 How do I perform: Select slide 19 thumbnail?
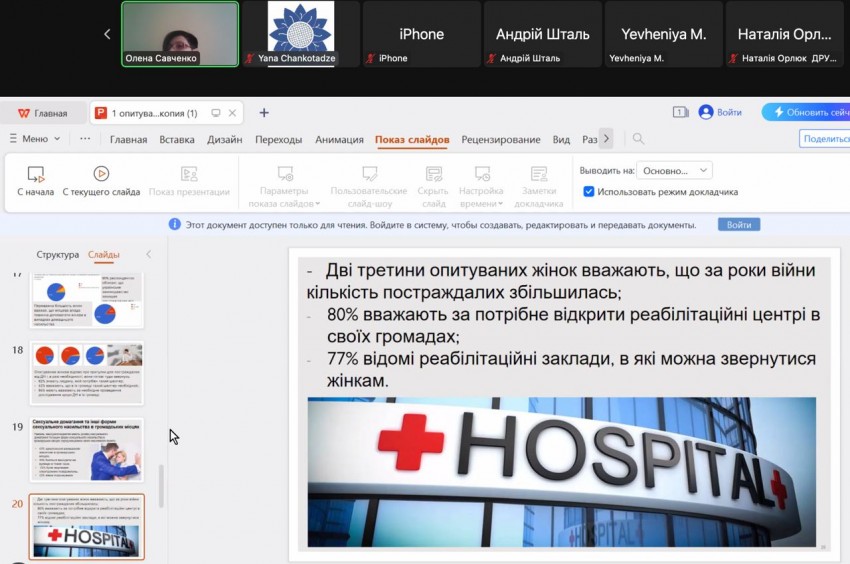87,450
